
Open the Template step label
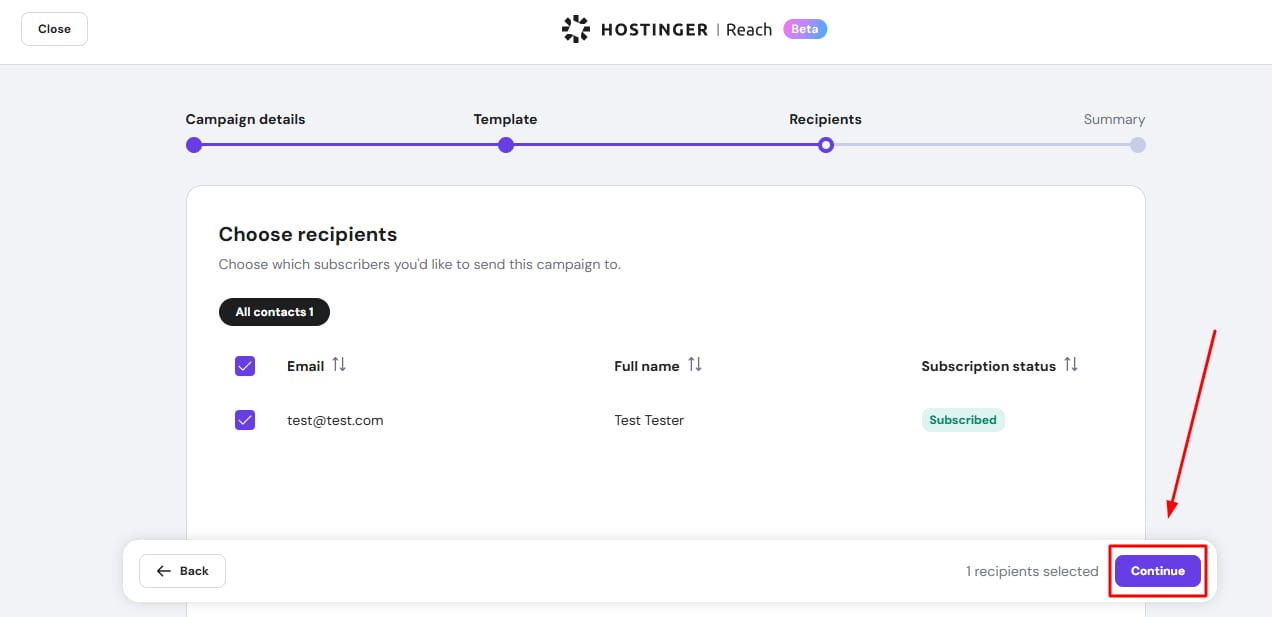click(505, 119)
